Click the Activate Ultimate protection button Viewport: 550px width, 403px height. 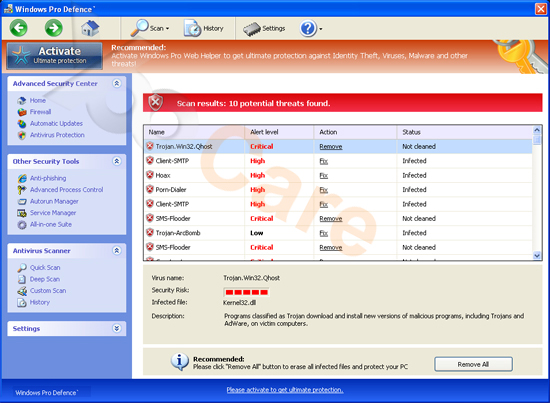pos(55,56)
